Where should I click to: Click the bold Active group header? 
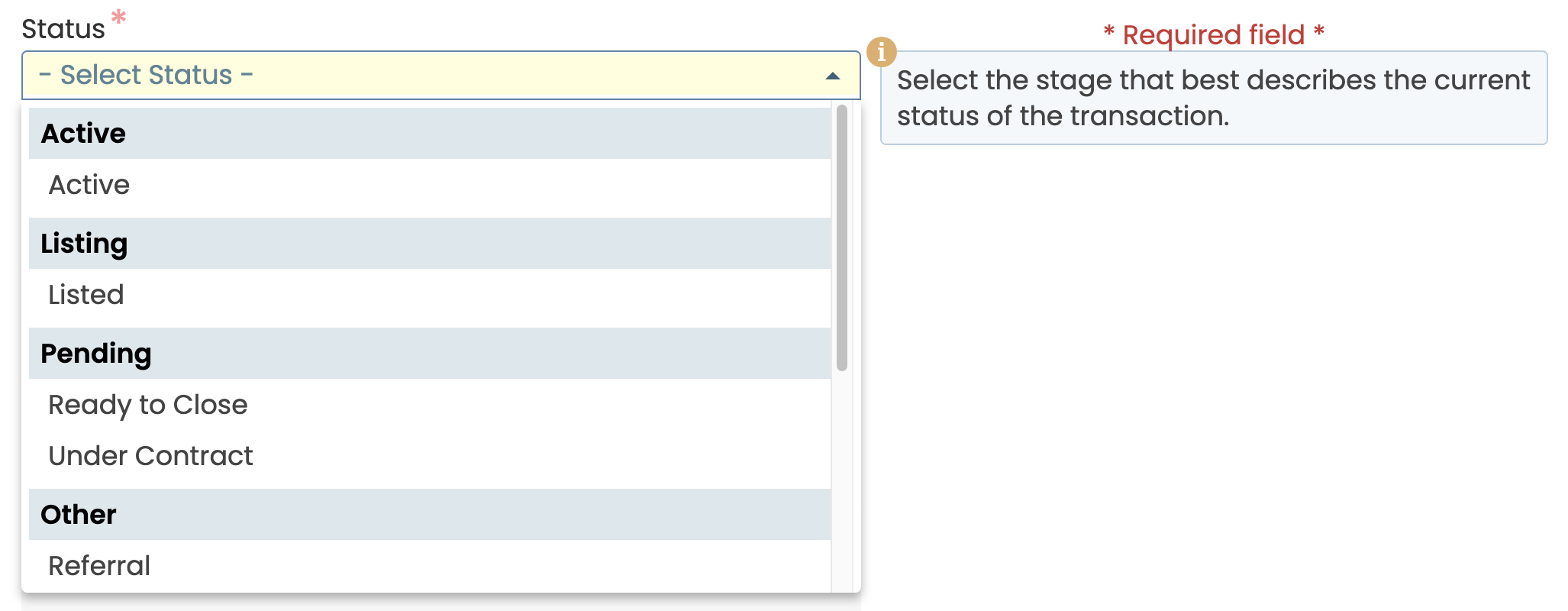tap(83, 134)
